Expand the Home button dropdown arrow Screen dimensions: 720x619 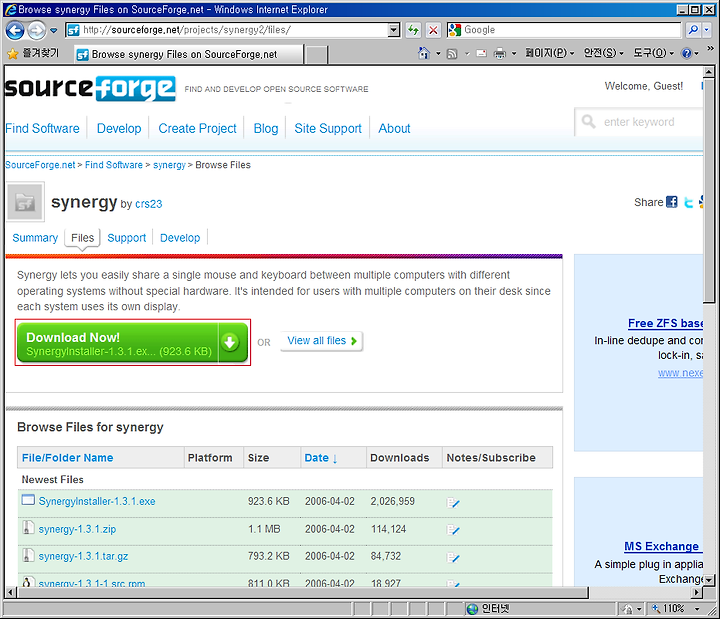438,54
